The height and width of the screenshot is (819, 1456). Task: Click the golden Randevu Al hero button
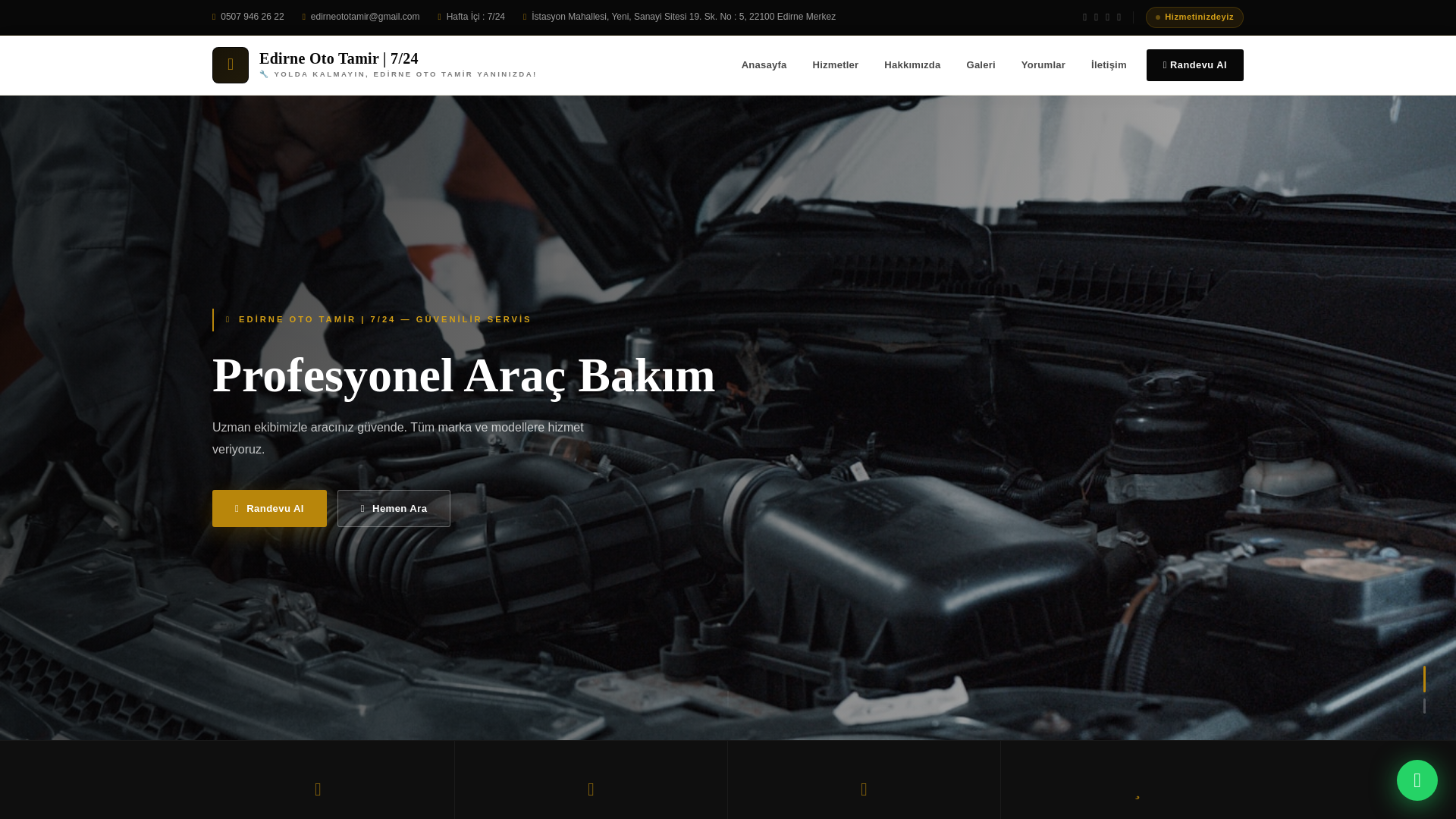(x=269, y=508)
